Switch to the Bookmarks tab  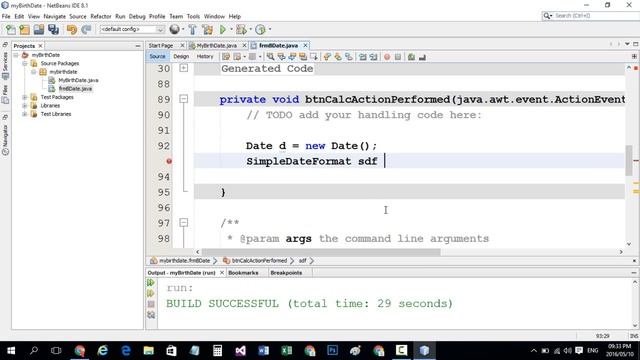(x=243, y=273)
